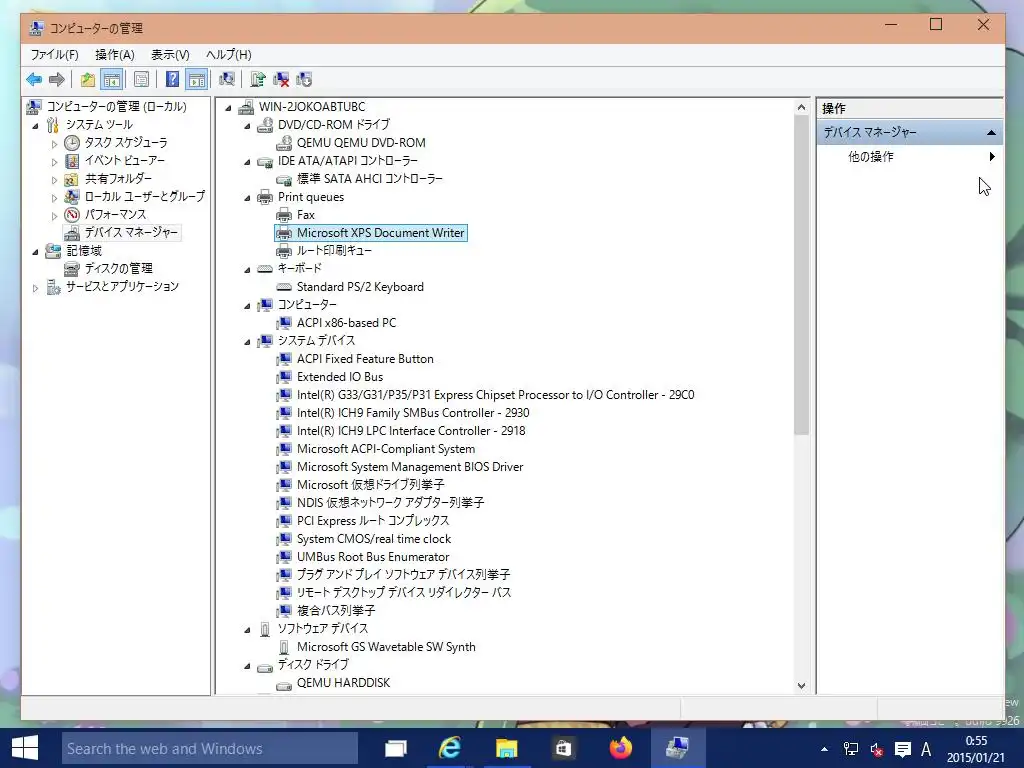Screen dimensions: 1024x768
Task: Open the Windows Start button
Action: click(25, 748)
